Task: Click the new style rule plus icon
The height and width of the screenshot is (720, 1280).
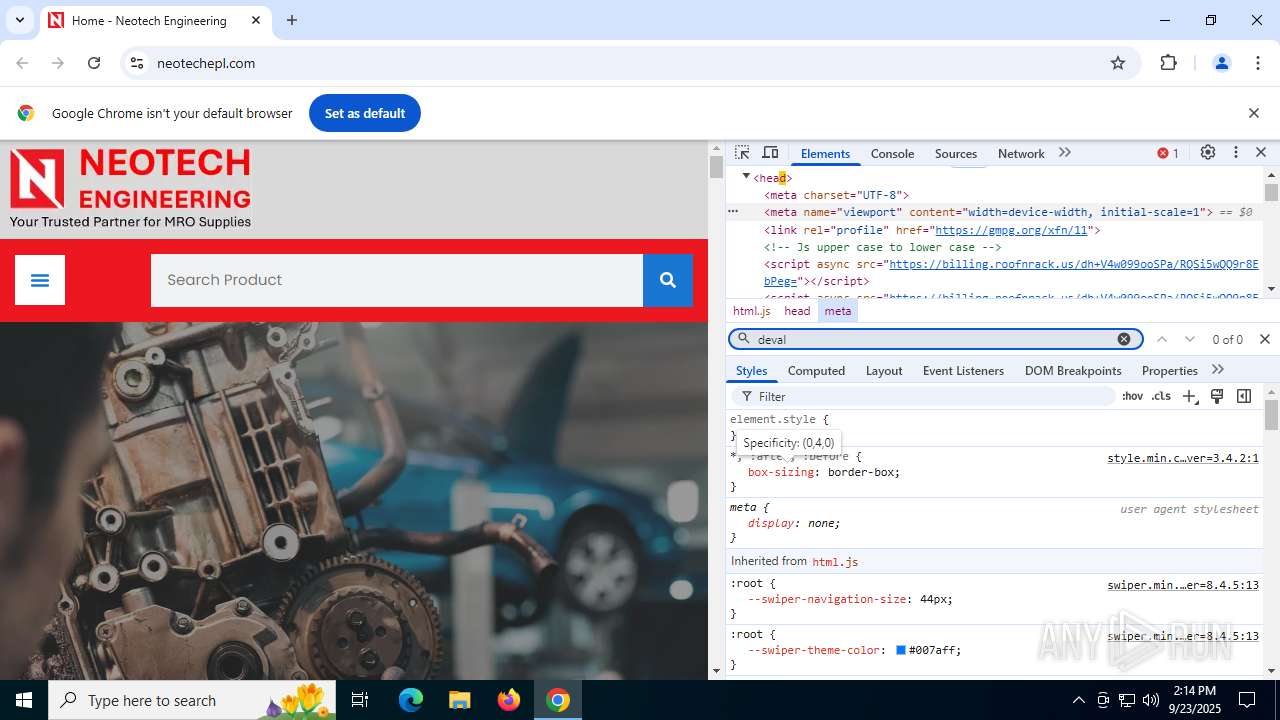Action: [1190, 396]
